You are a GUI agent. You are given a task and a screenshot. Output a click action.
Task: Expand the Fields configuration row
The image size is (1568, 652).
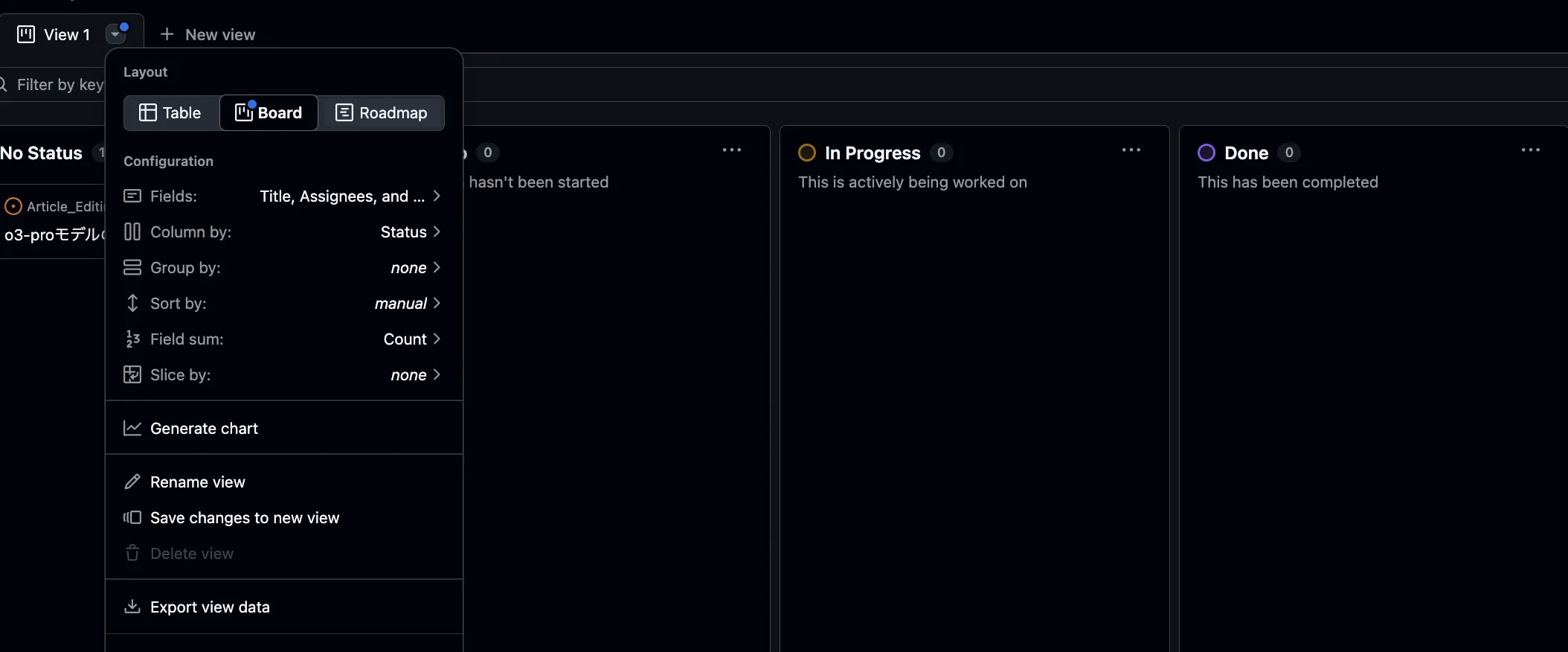click(283, 196)
